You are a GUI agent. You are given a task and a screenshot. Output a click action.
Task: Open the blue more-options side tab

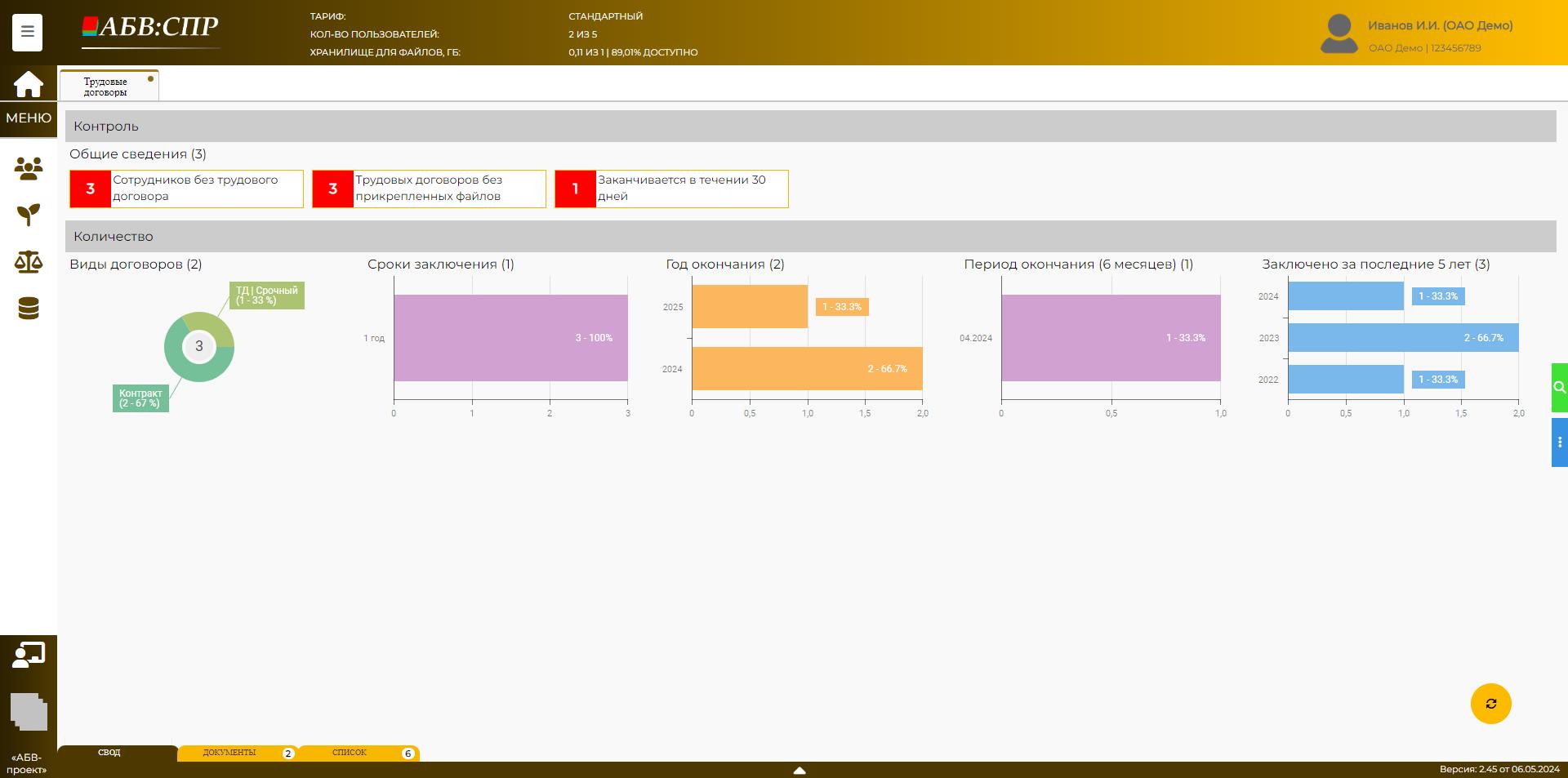(x=1559, y=442)
